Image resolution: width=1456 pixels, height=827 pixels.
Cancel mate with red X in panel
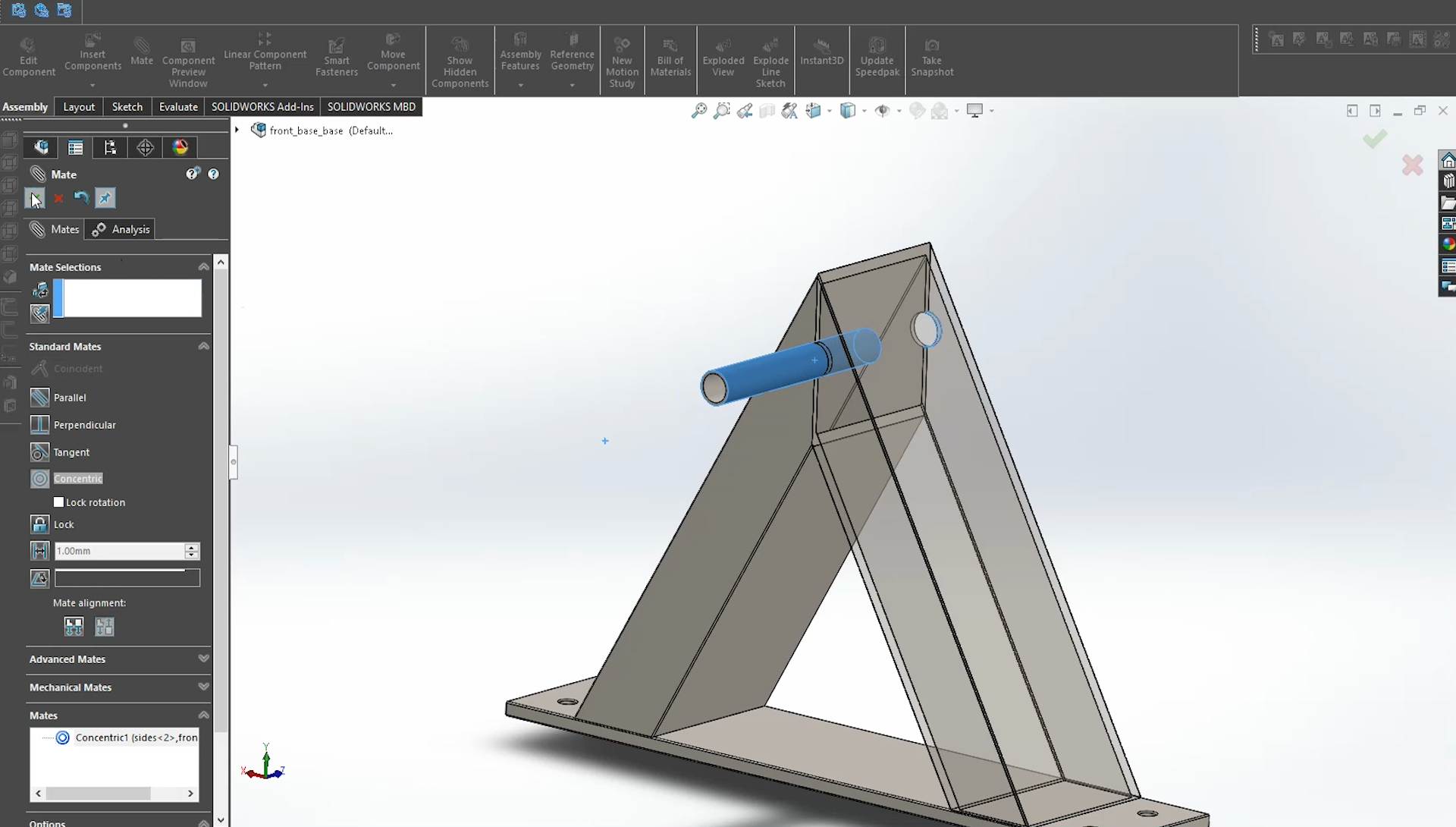[58, 199]
